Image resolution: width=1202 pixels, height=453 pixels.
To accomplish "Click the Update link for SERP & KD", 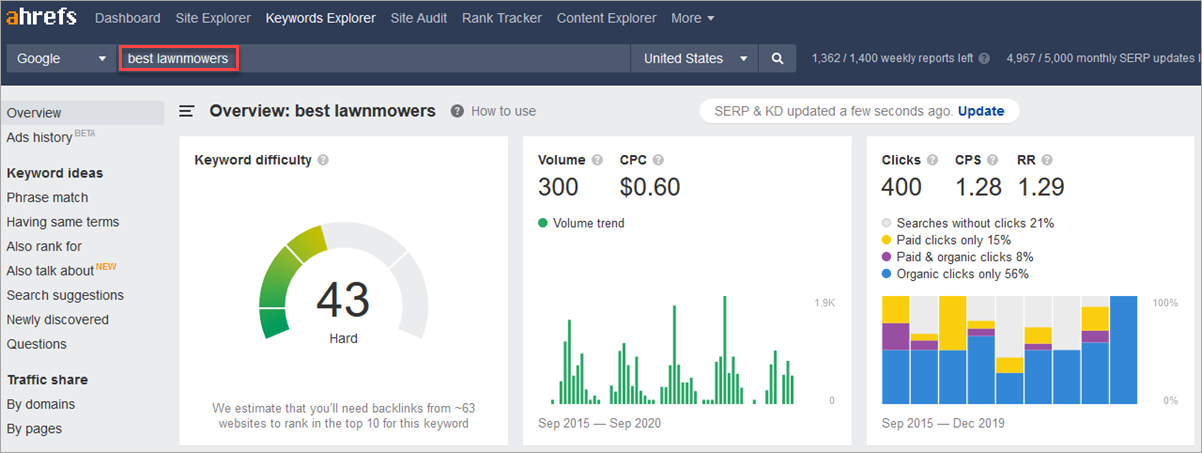I will coord(981,111).
